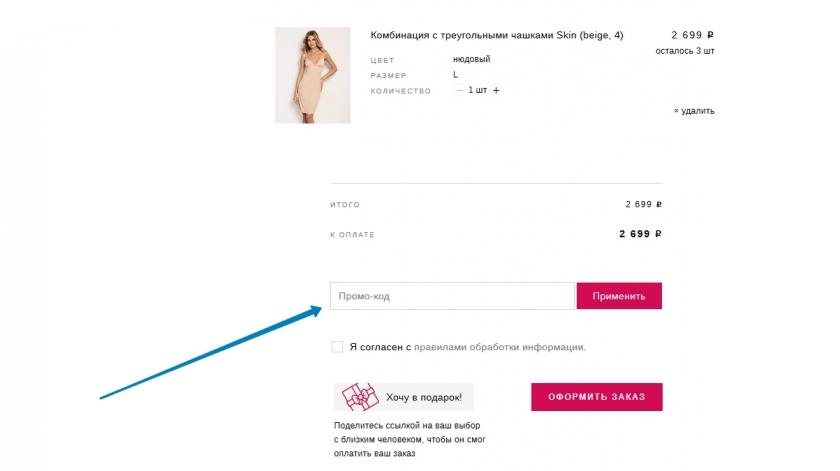The width and height of the screenshot is (840, 471).
Task: Click the '1 шт' quantity value
Action: [478, 91]
